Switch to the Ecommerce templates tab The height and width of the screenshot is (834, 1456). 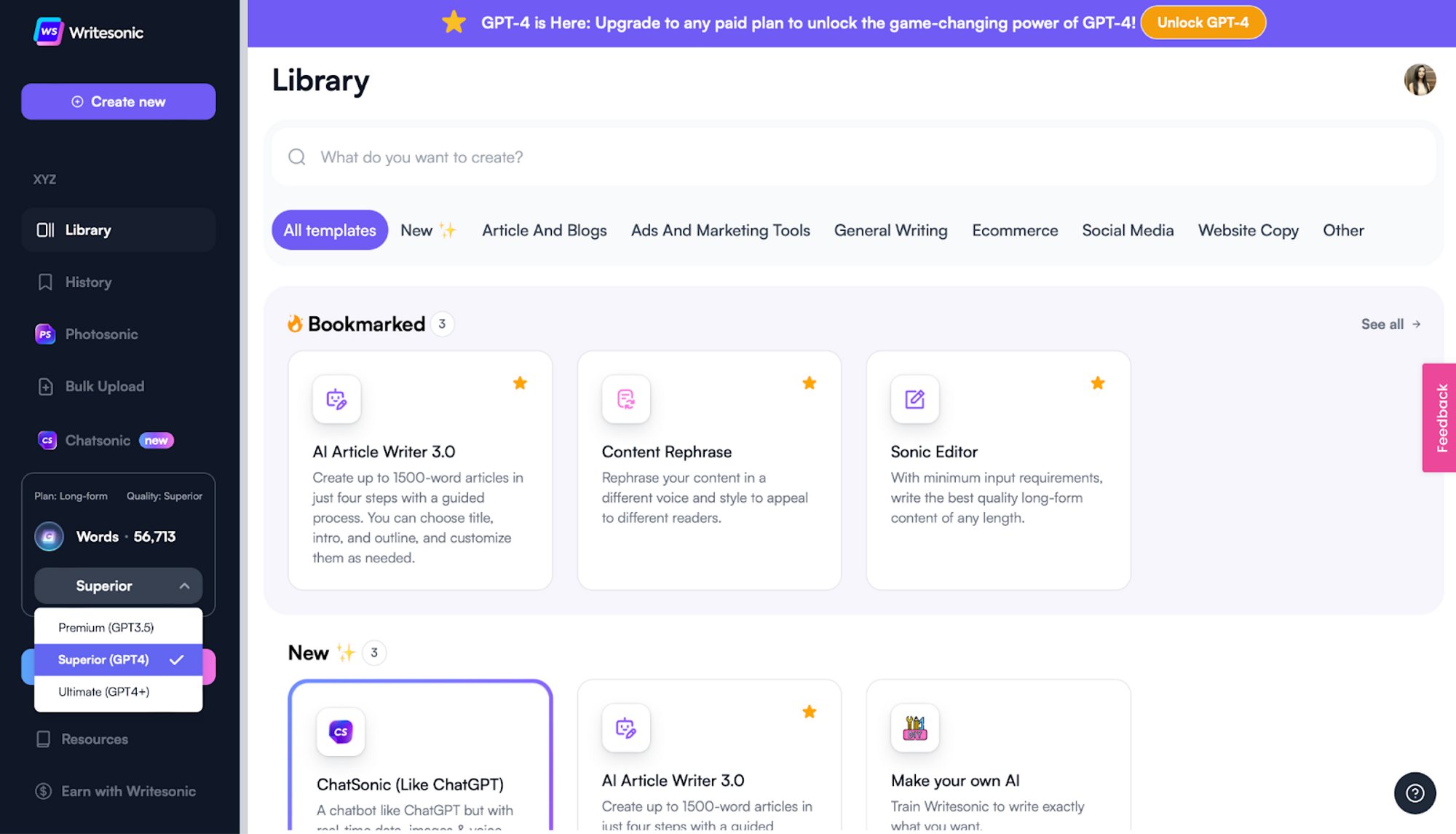(x=1015, y=230)
